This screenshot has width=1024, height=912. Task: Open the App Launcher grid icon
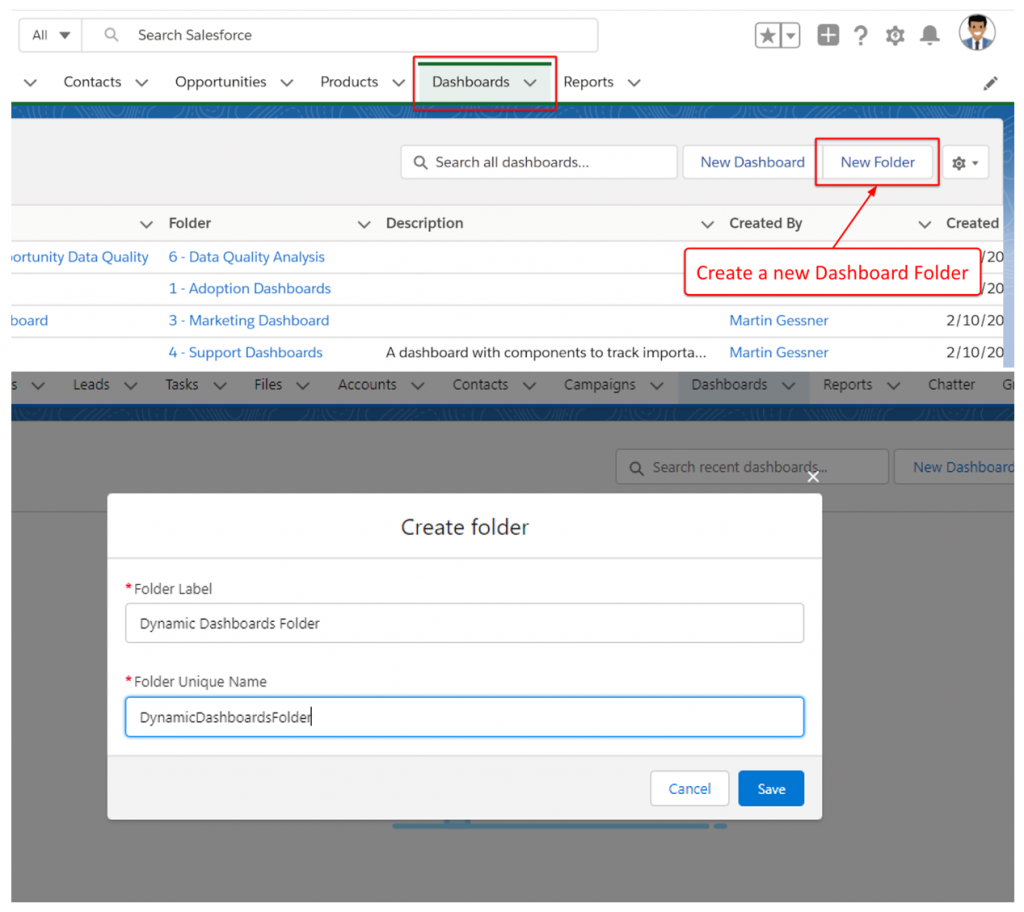click(x=828, y=34)
